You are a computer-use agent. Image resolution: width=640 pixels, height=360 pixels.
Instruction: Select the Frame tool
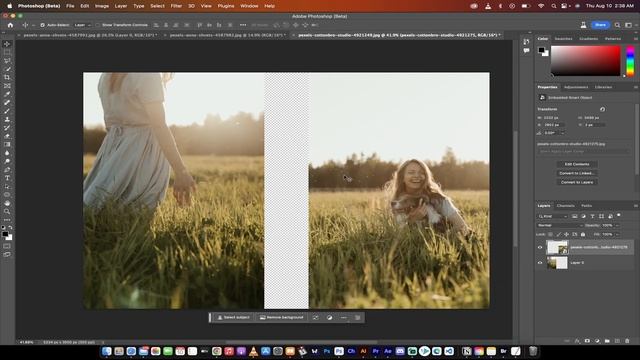pos(7,86)
